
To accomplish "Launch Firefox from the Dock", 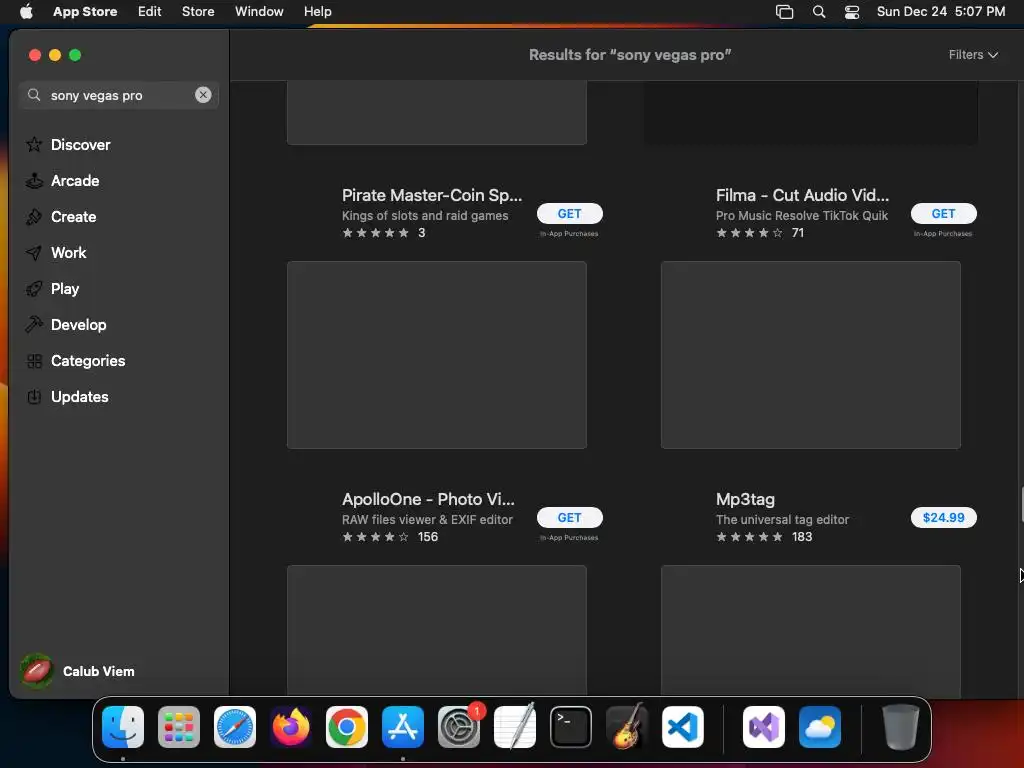I will click(x=291, y=727).
